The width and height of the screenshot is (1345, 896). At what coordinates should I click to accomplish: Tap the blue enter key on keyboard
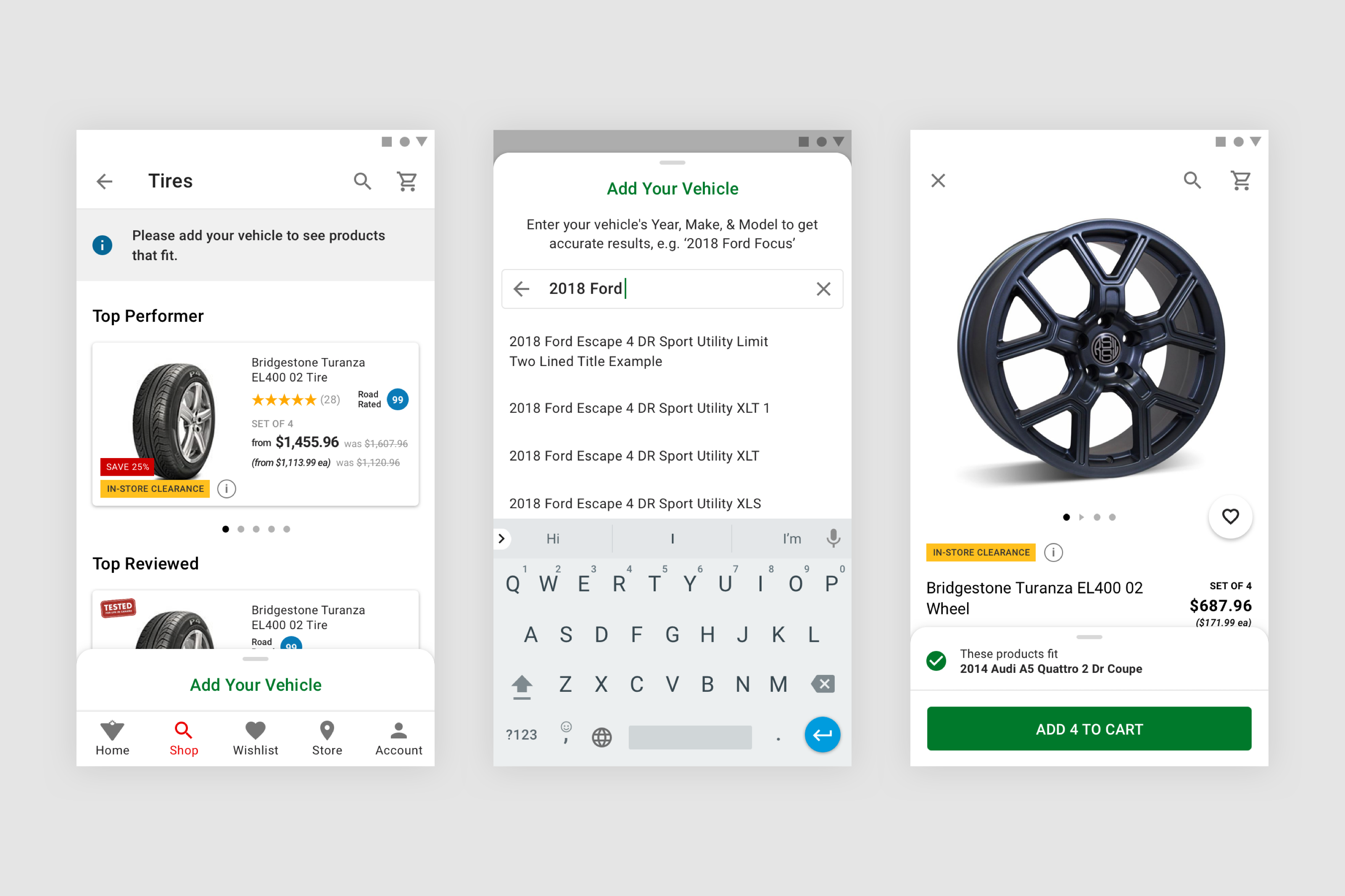point(823,735)
